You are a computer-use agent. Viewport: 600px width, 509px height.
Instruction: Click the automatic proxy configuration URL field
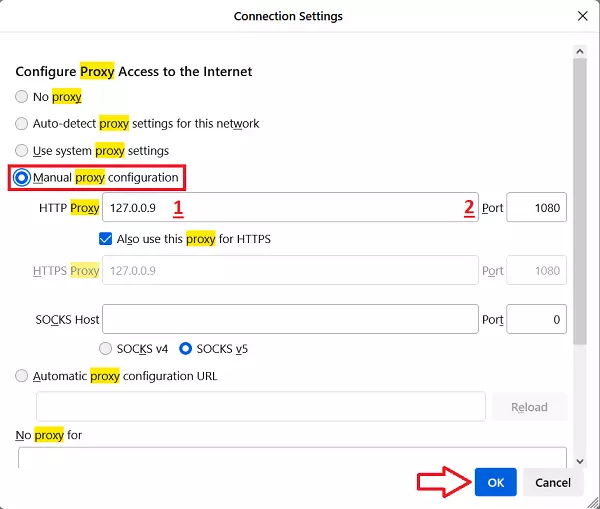point(260,407)
